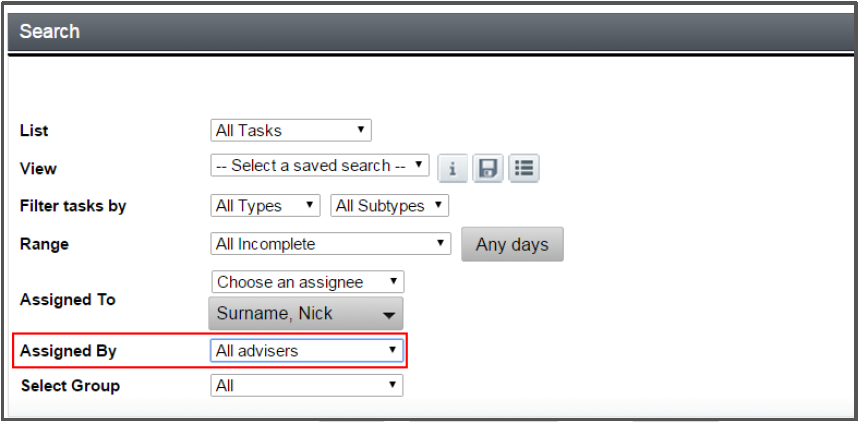Click the 'Range' field label
The image size is (858, 422).
tap(44, 244)
